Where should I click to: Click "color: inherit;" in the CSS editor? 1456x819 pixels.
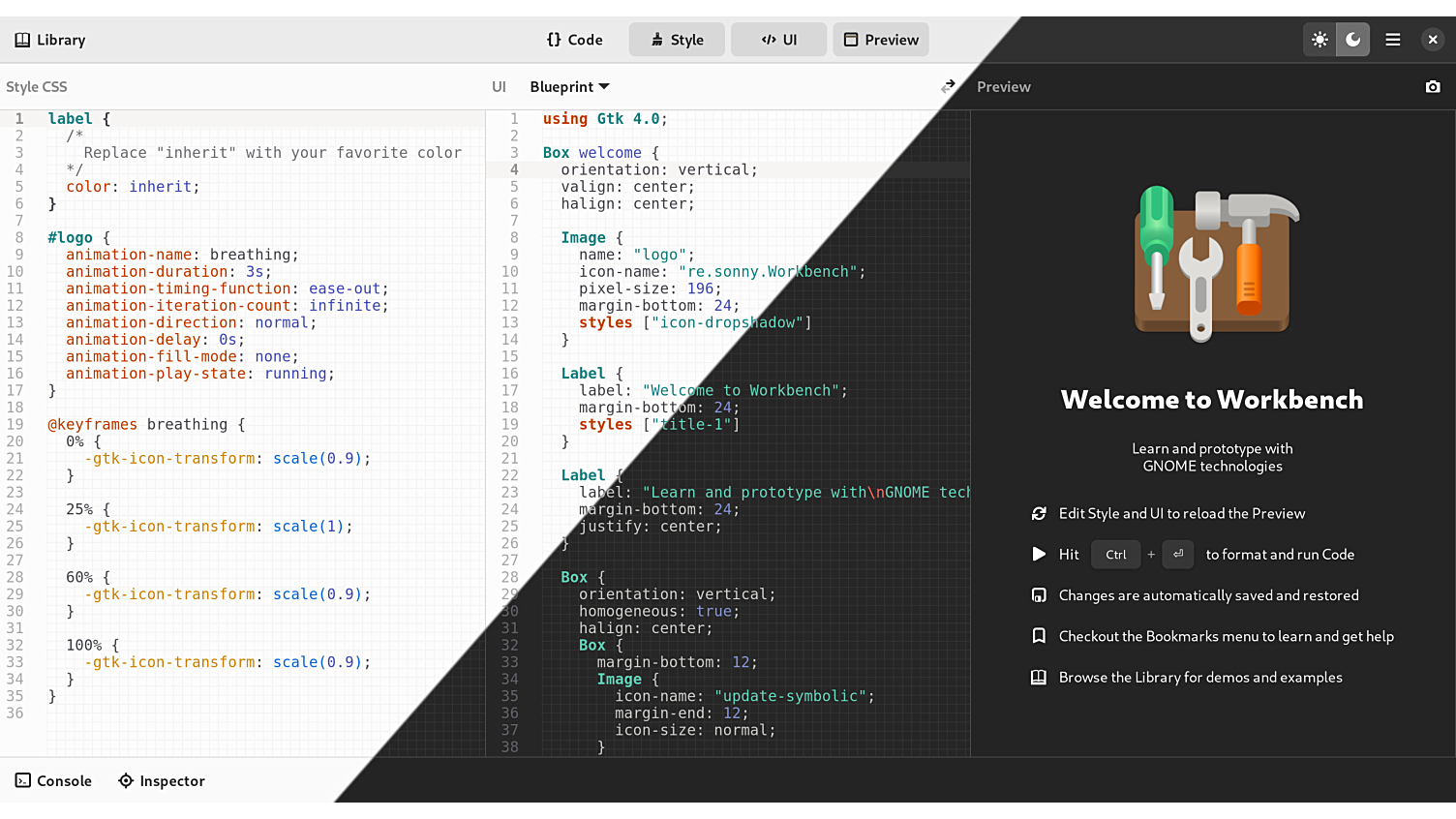[x=133, y=187]
